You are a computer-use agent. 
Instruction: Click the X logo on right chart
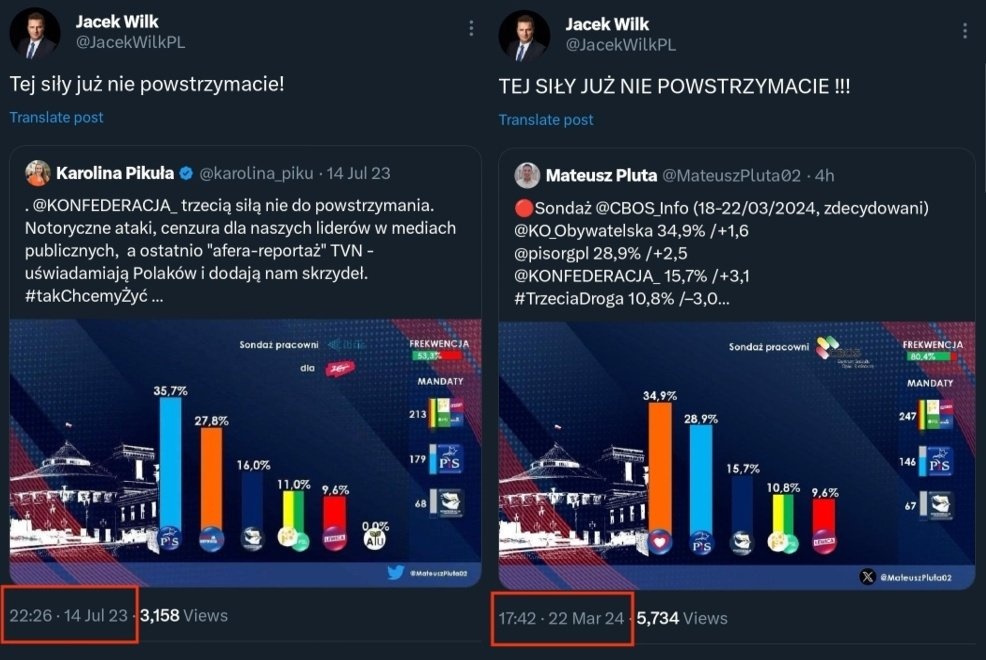coord(868,576)
